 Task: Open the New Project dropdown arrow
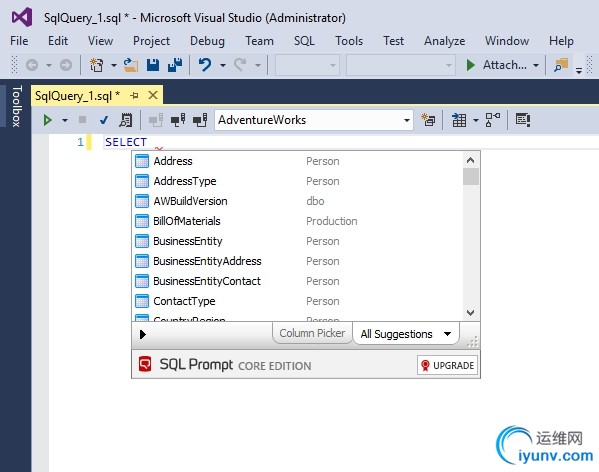(113, 65)
